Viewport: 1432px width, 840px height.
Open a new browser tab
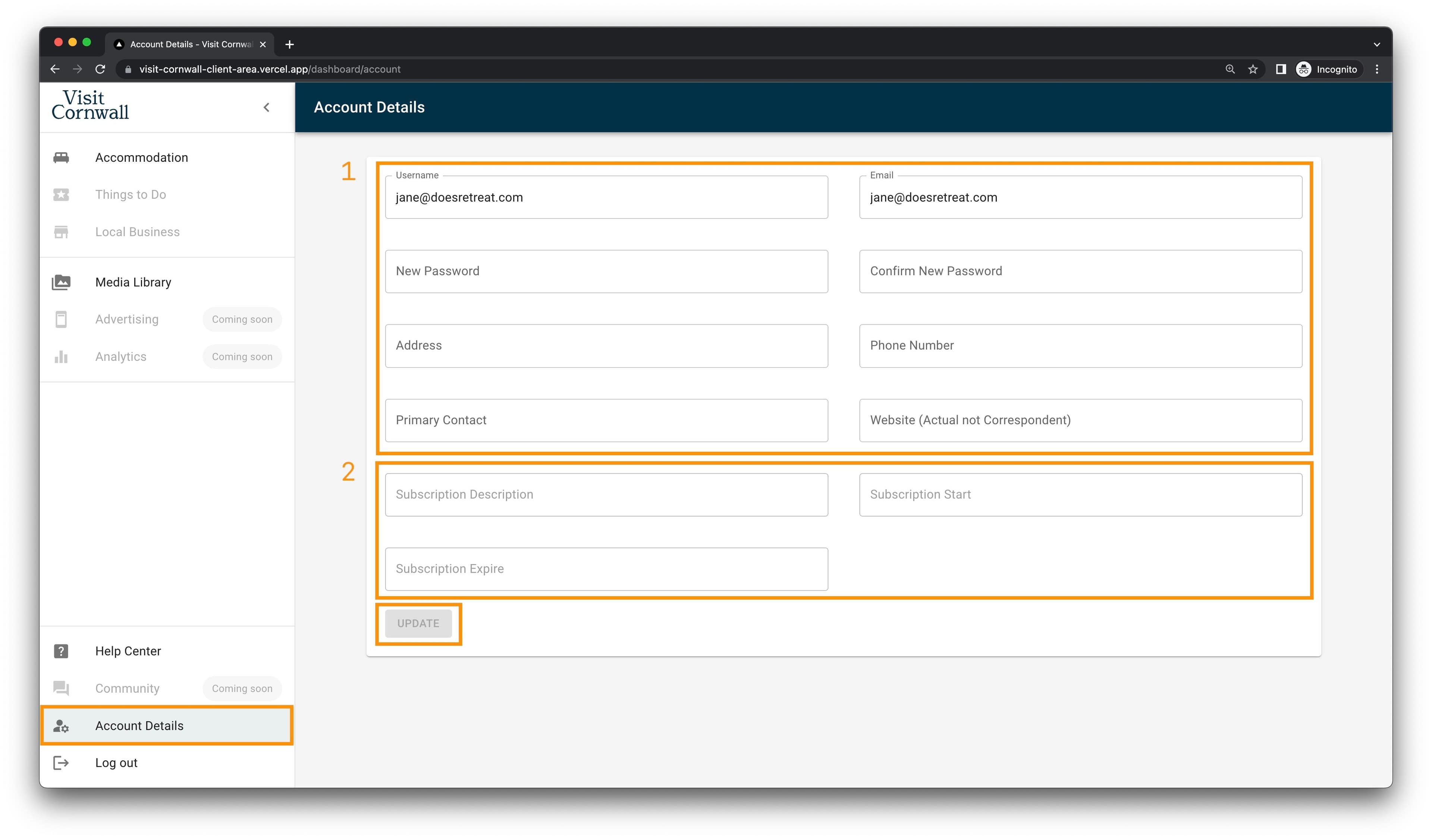[x=290, y=44]
